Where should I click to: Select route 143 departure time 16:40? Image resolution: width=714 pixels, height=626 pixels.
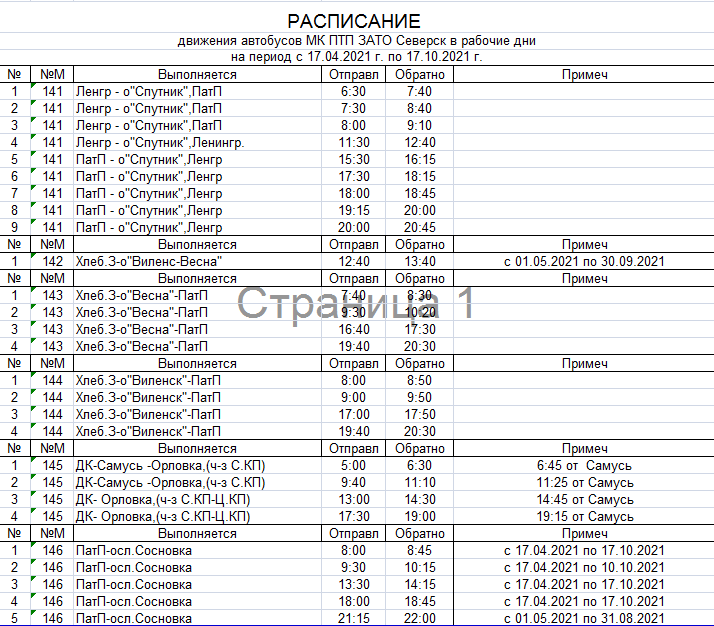[x=354, y=329]
